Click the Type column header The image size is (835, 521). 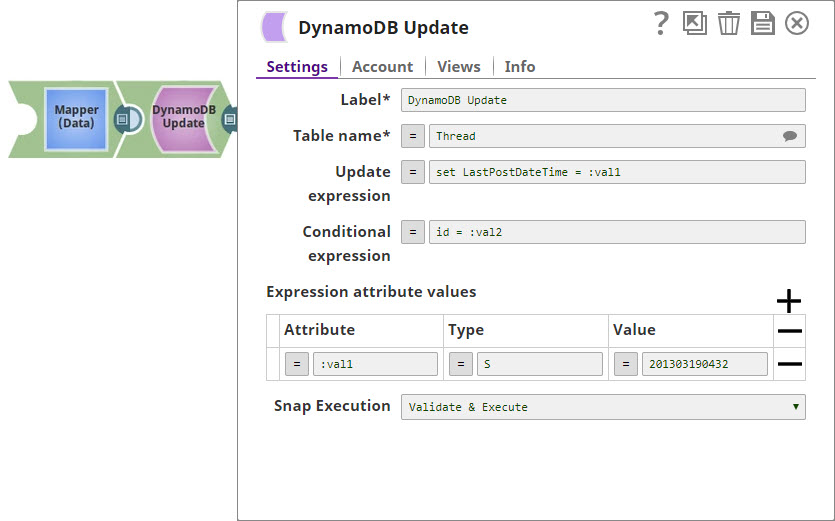[x=466, y=330]
